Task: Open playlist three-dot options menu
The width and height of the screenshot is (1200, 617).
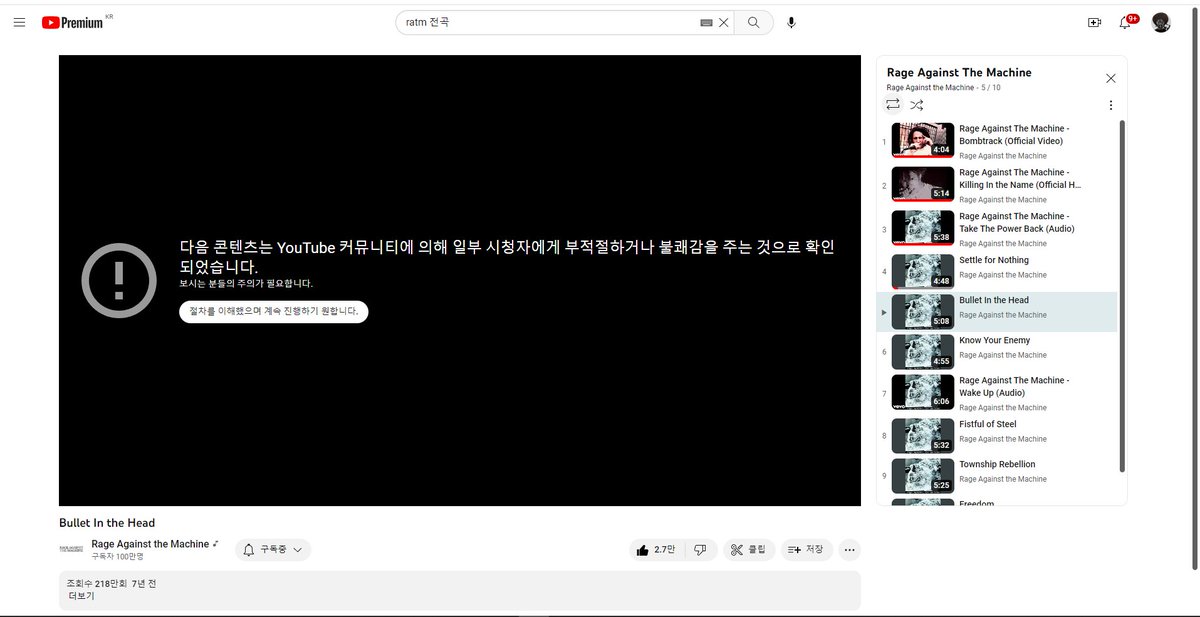Action: [1110, 105]
